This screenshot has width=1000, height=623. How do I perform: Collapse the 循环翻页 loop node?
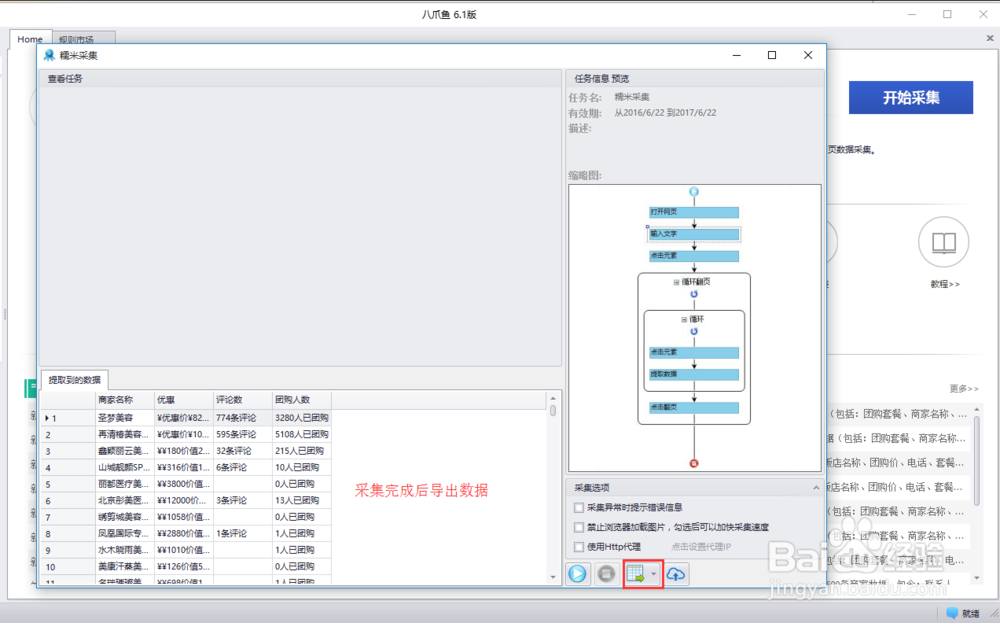677,282
